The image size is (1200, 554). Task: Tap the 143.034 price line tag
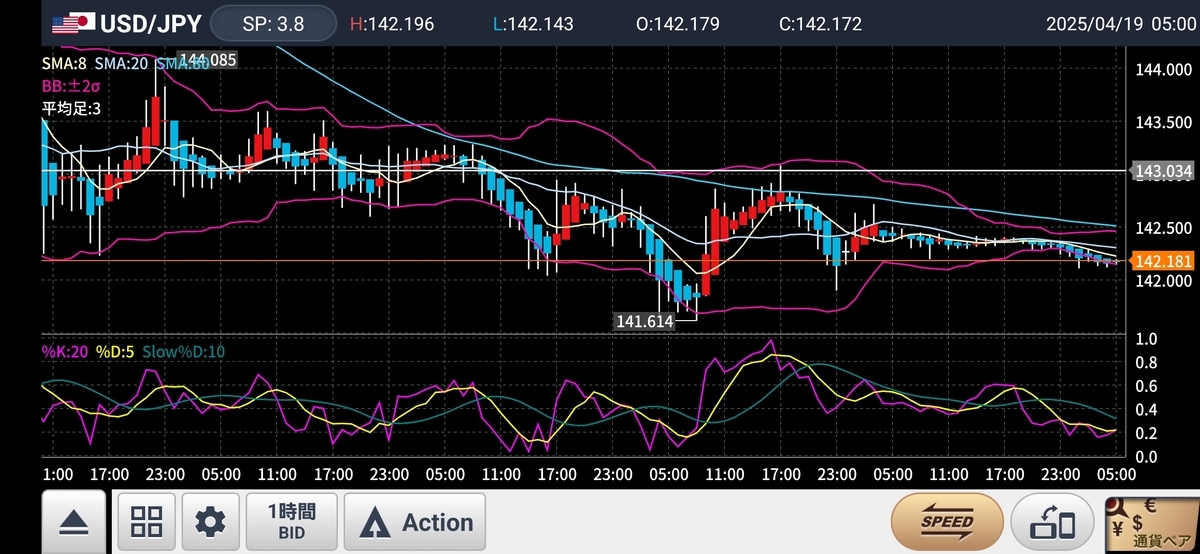click(x=1164, y=172)
